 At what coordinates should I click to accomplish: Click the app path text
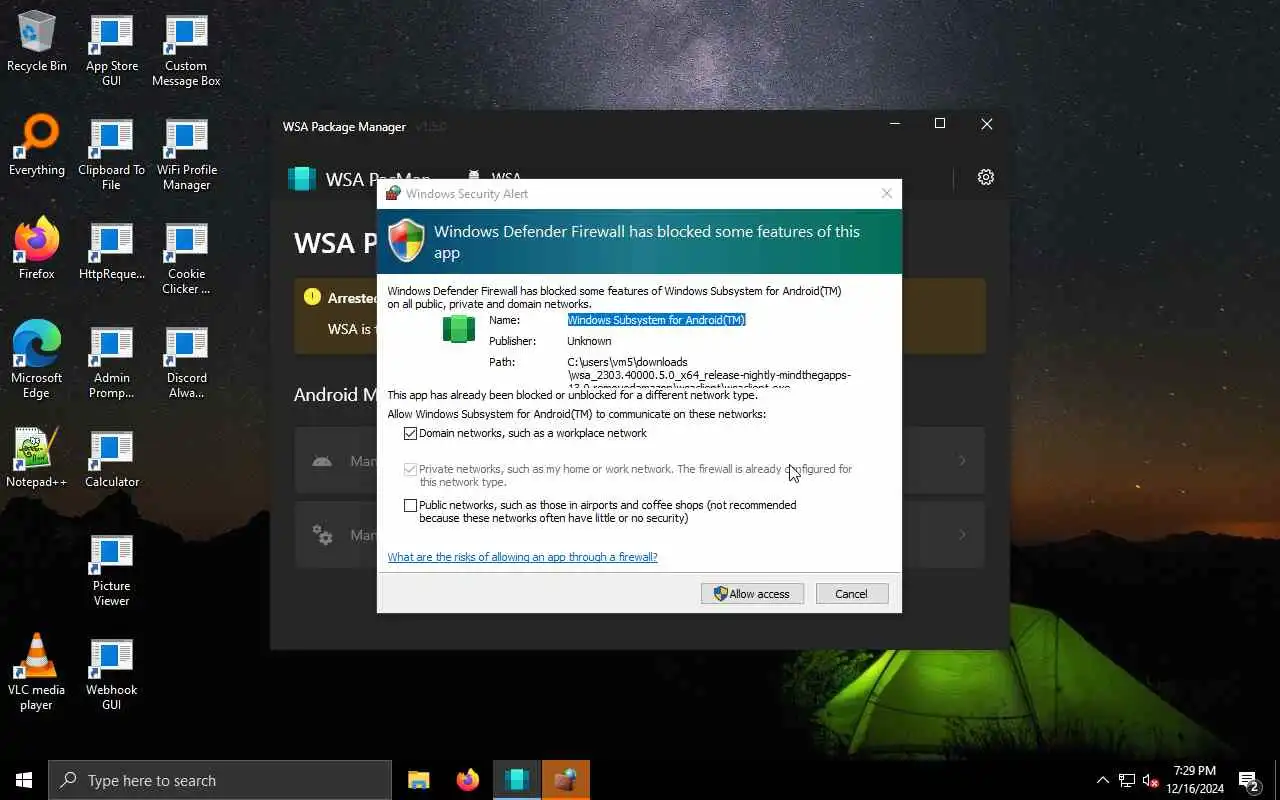[x=709, y=375]
